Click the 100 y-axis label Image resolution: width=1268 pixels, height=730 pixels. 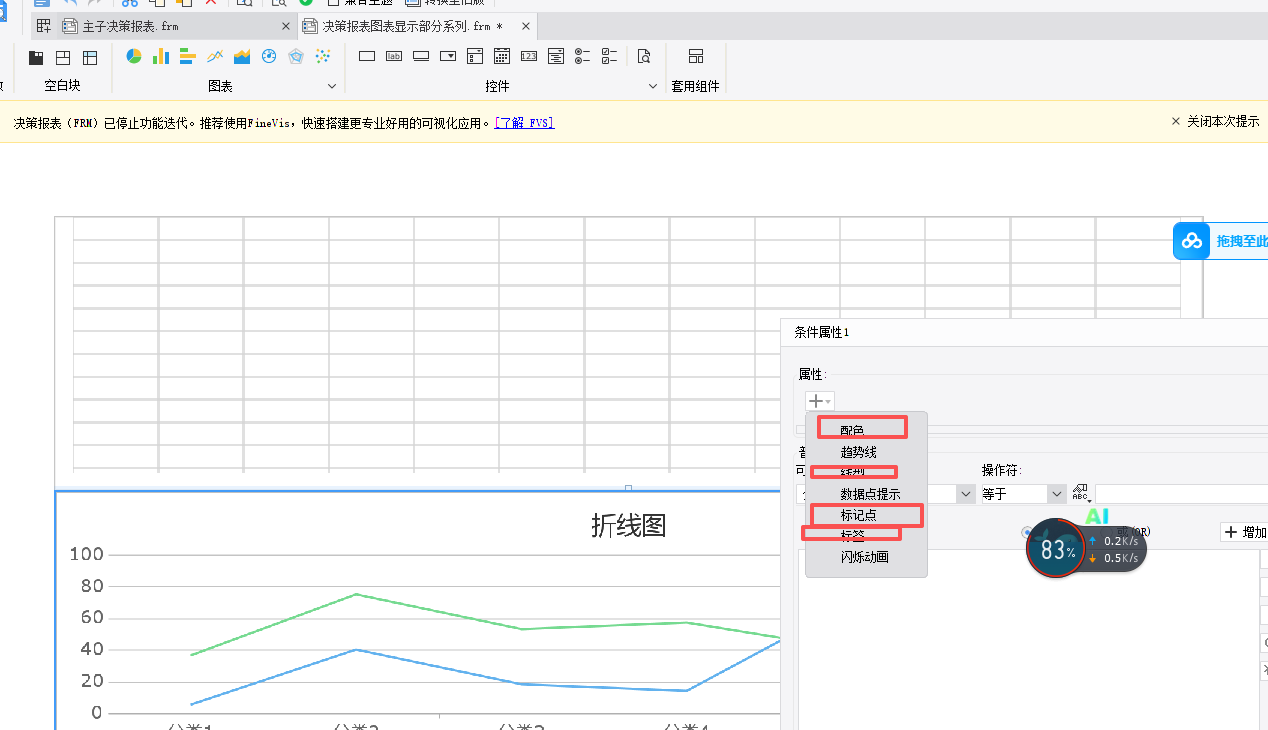(x=85, y=554)
